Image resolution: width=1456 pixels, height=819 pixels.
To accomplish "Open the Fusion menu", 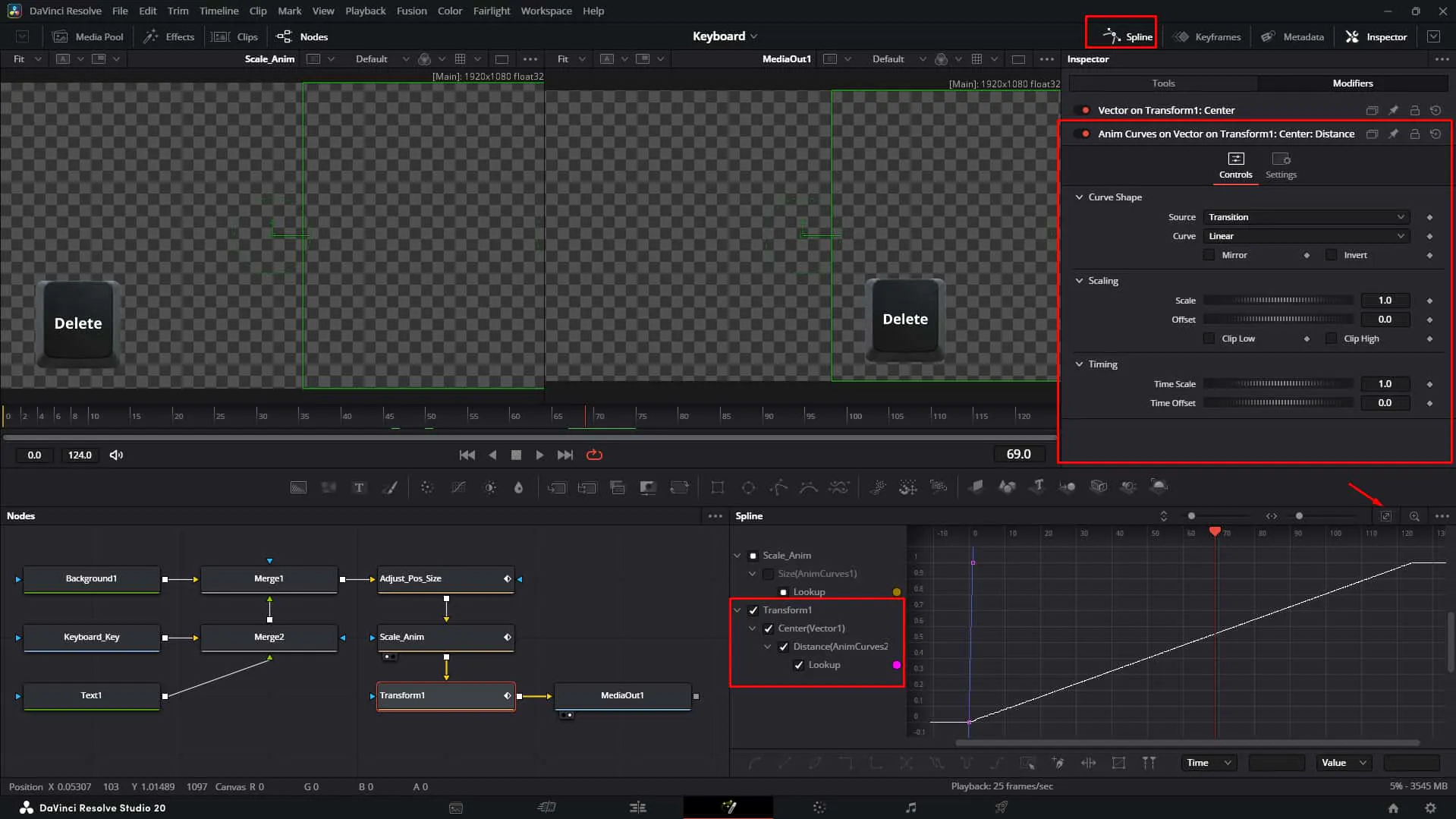I will click(411, 11).
